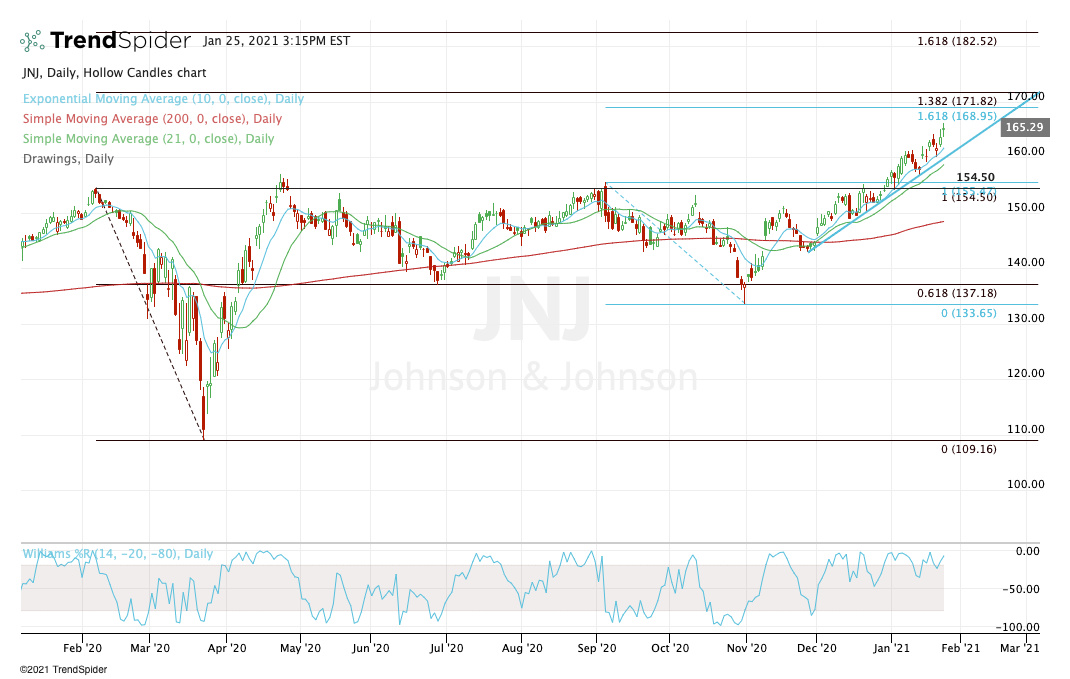Click the Apr '20 date axis label
Image resolution: width=1070 pixels, height=679 pixels.
[x=227, y=648]
